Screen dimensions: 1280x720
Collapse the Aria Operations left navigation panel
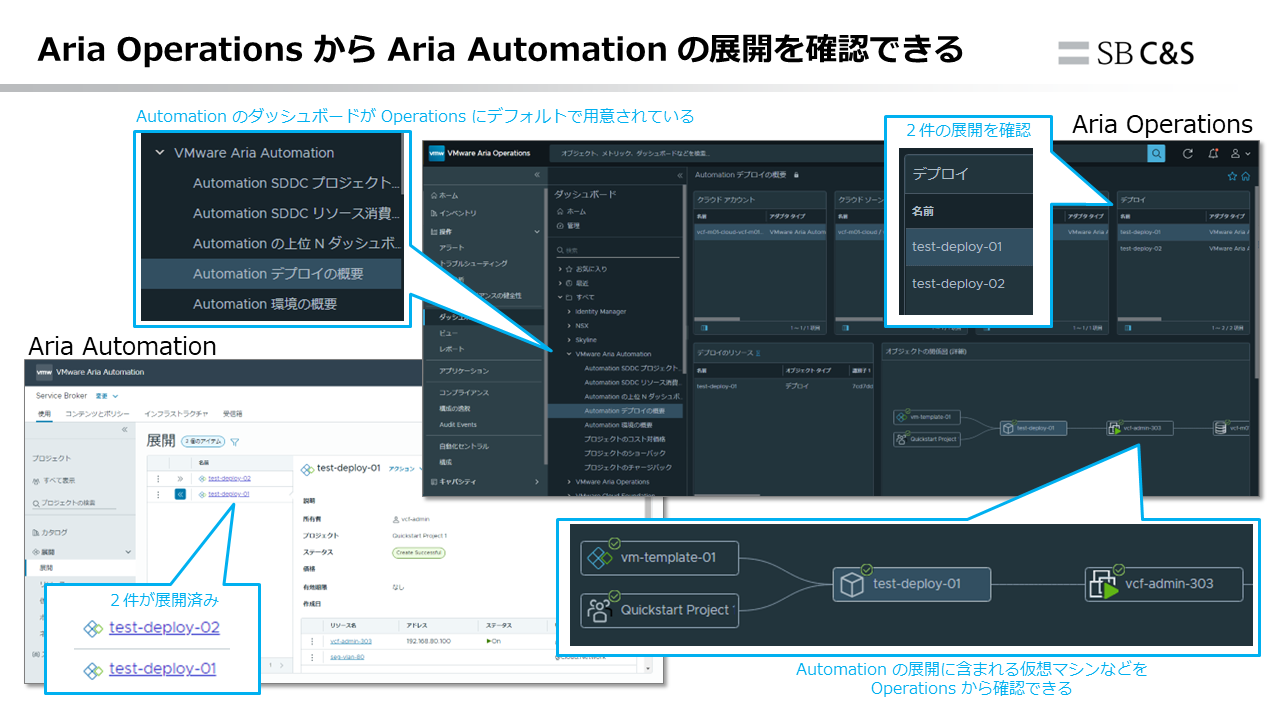click(x=535, y=175)
